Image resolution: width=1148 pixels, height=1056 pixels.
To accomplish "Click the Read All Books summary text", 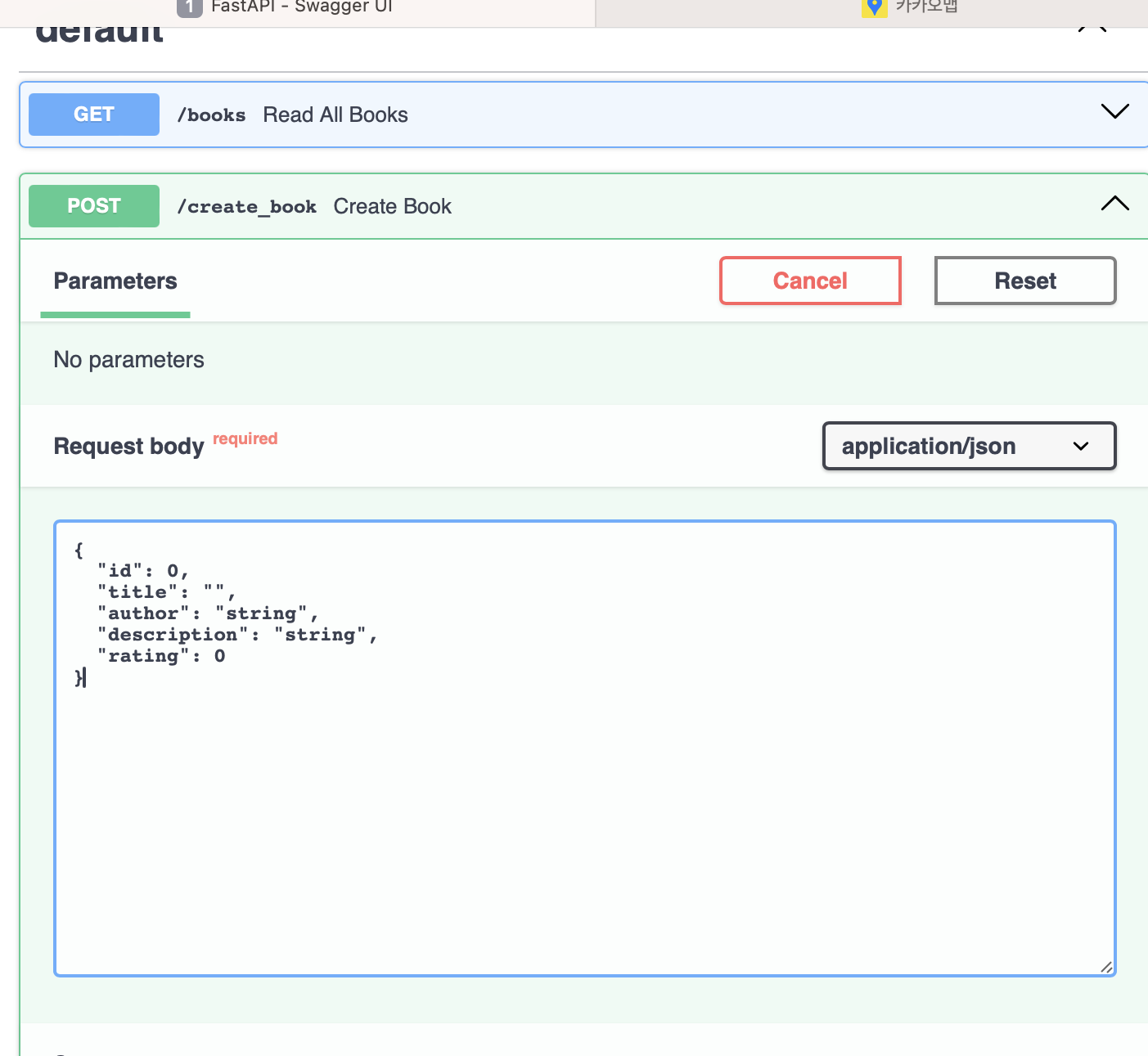I will point(335,115).
